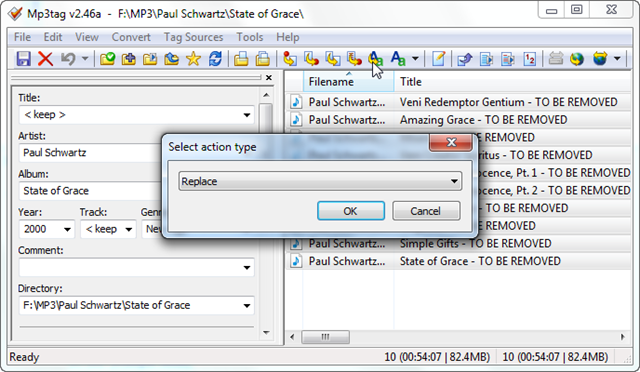Click the Tag Sources globe icon
The width and height of the screenshot is (640, 372).
(x=600, y=59)
